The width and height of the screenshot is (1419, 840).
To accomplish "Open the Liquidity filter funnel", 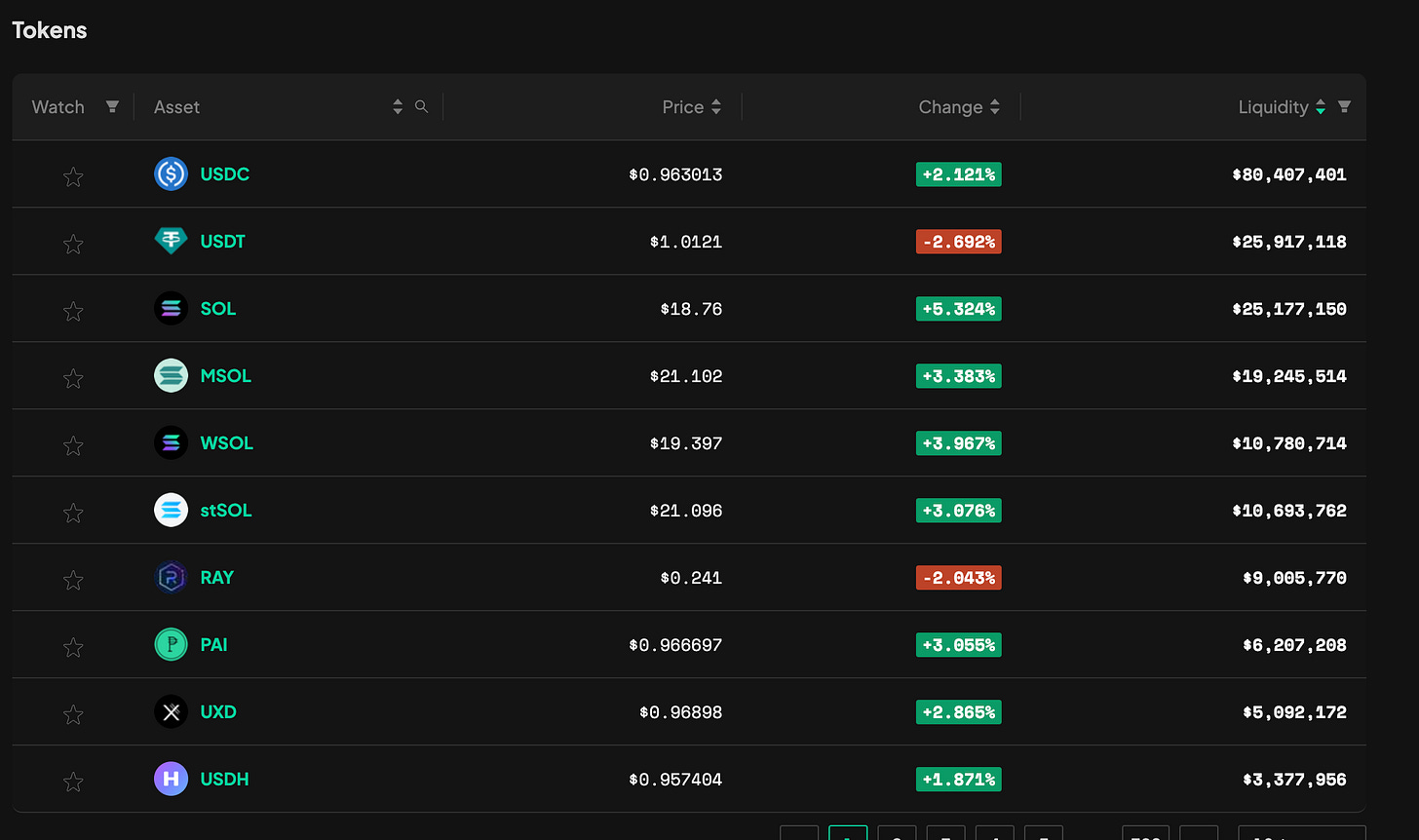I will 1344,106.
